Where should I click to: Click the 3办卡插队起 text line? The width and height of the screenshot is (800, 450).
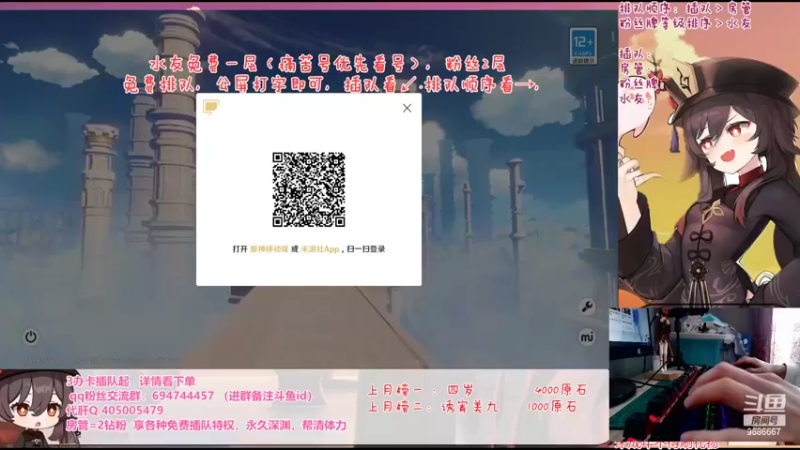click(x=131, y=381)
